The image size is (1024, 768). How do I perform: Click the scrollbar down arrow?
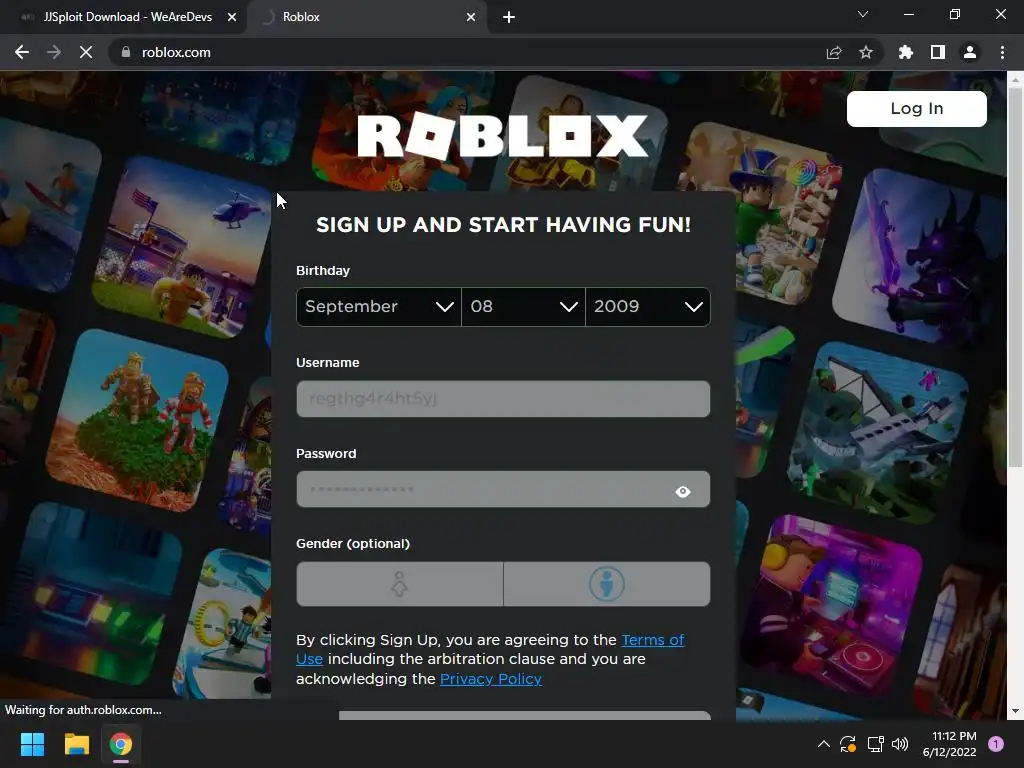(1015, 711)
